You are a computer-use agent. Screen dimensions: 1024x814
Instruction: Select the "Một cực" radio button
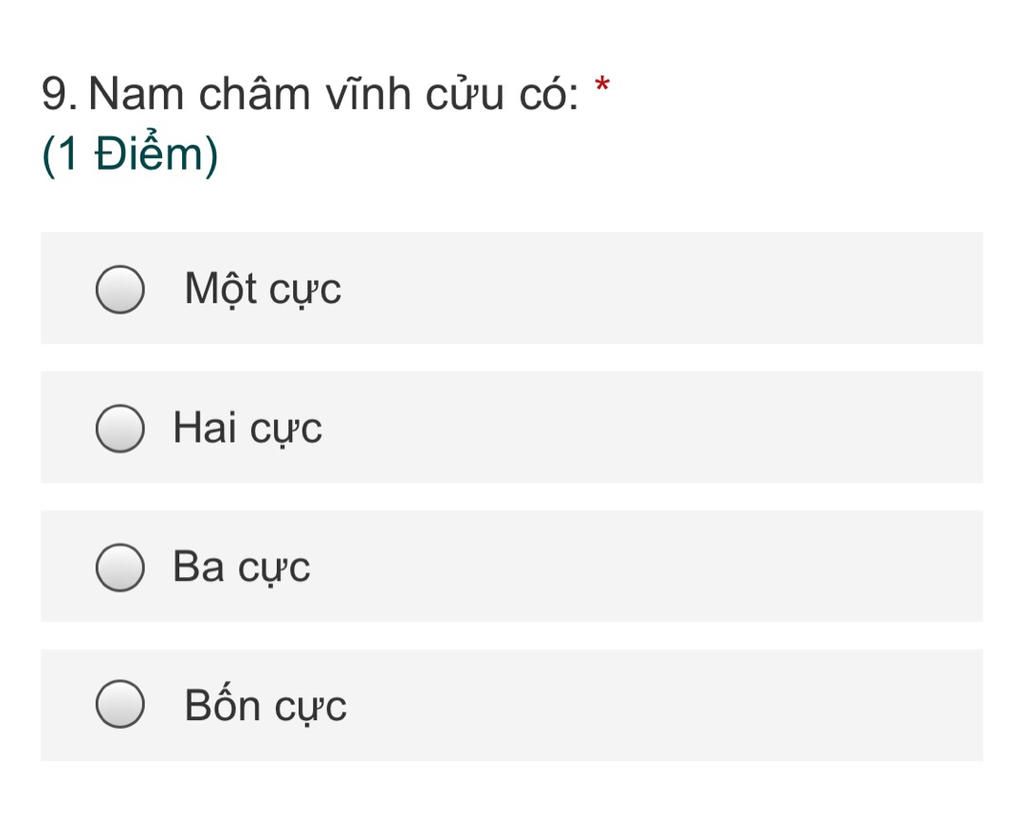click(x=120, y=289)
